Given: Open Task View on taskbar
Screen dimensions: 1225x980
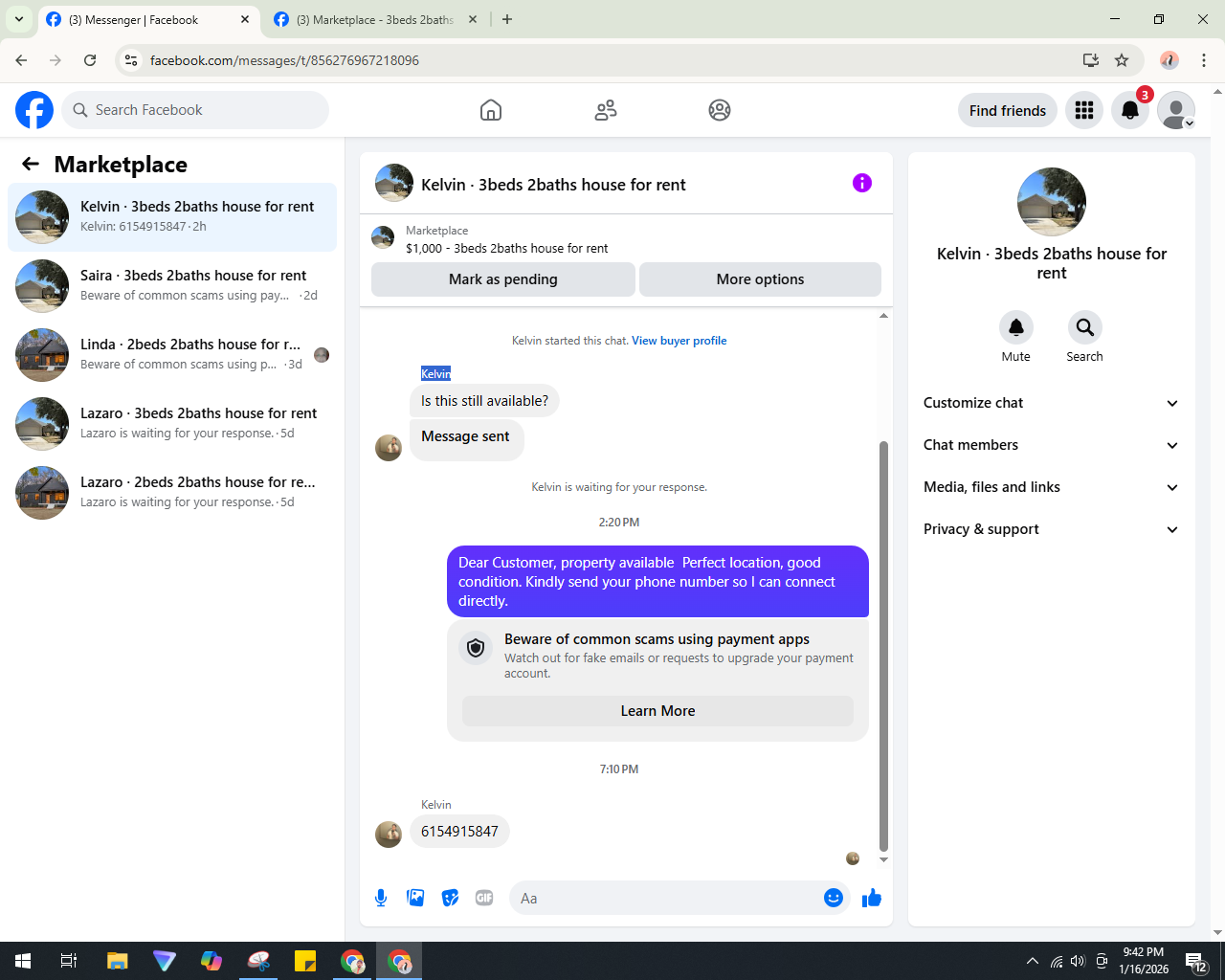Looking at the screenshot, I should click(69, 961).
